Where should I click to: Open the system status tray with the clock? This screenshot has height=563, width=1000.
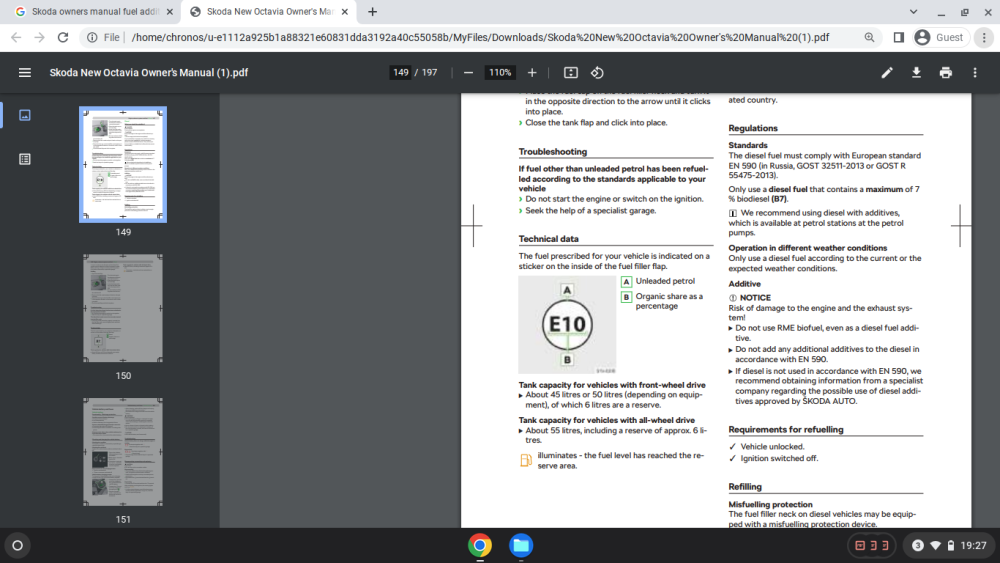tap(950, 546)
